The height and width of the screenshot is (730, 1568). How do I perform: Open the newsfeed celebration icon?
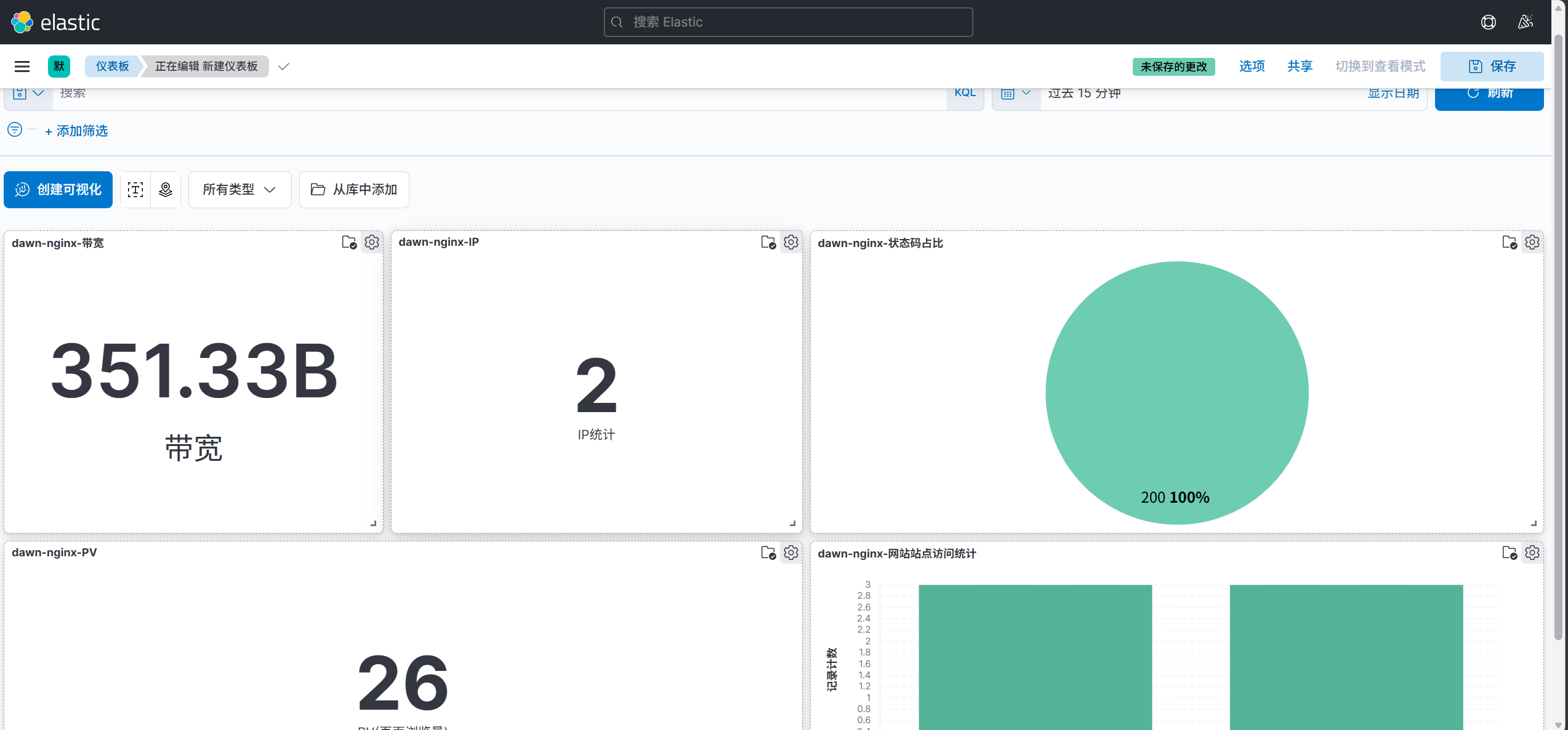1525,22
